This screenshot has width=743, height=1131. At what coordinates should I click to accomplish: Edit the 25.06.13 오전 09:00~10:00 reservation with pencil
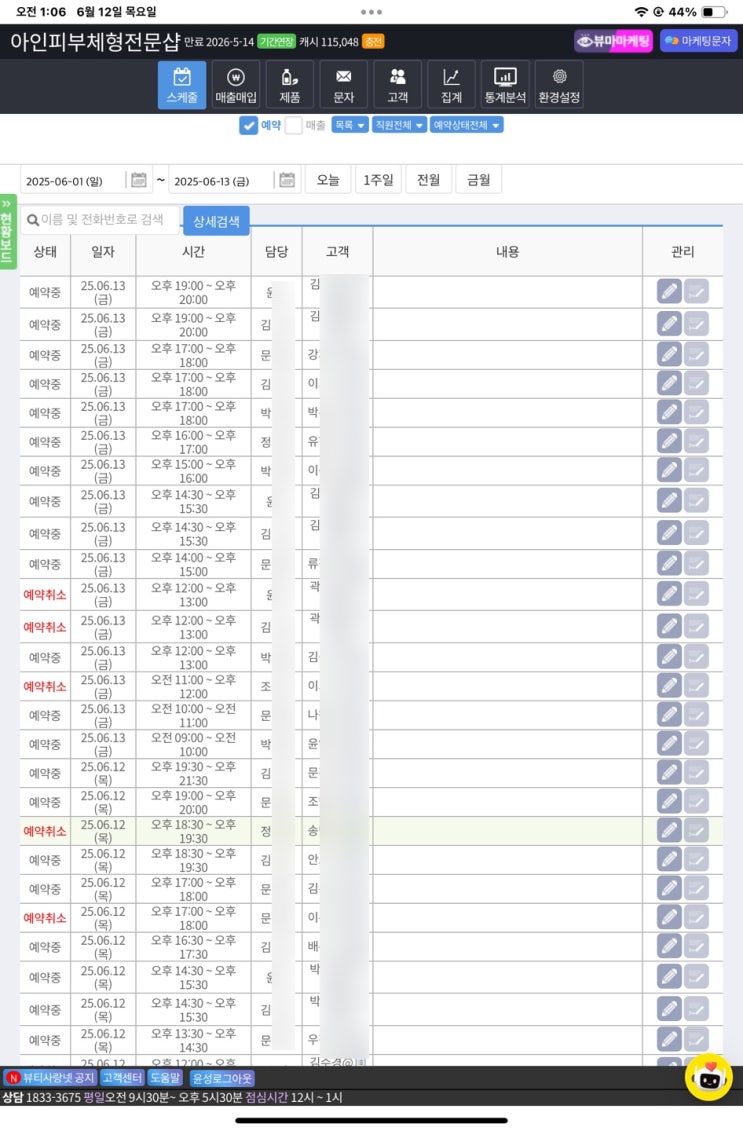click(x=669, y=744)
